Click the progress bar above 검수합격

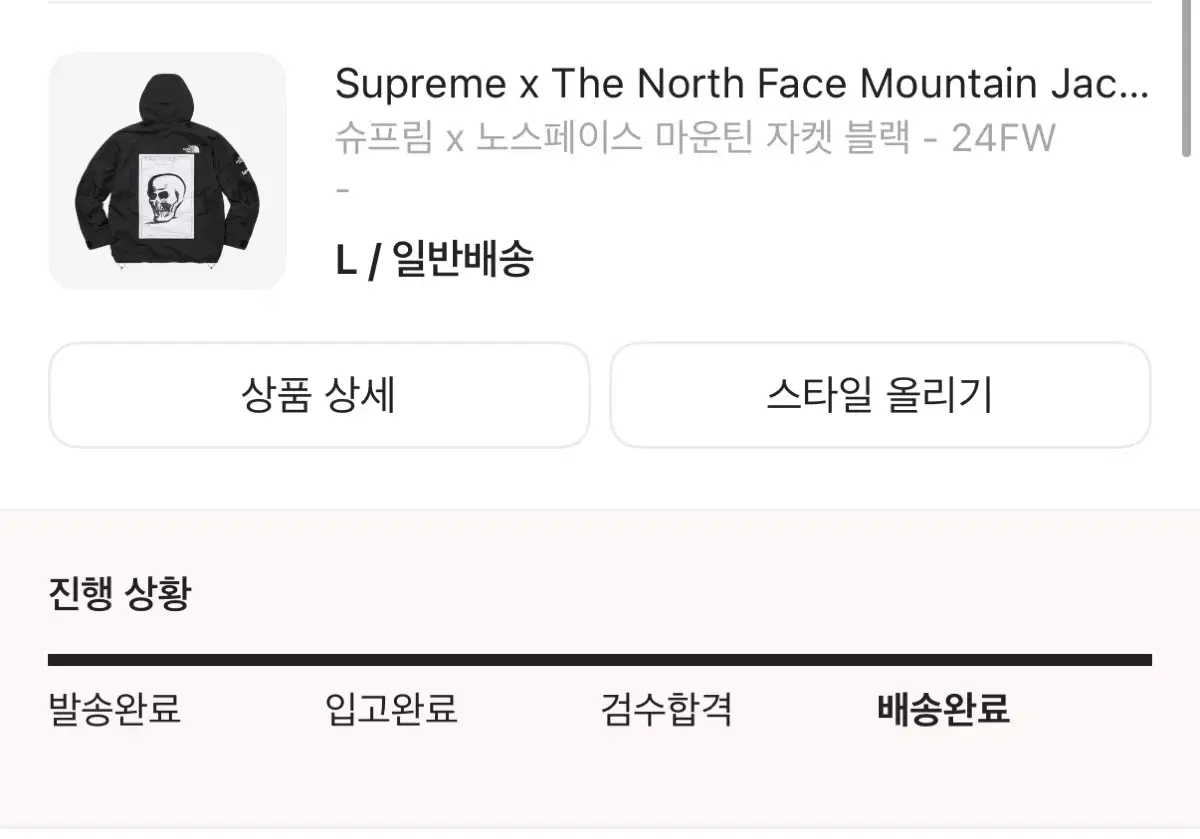coord(666,659)
